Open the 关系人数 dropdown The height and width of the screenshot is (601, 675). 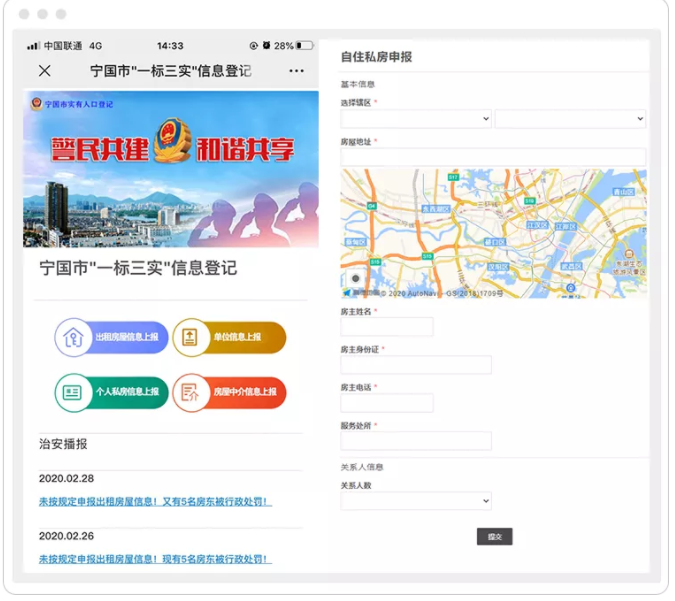coord(416,501)
